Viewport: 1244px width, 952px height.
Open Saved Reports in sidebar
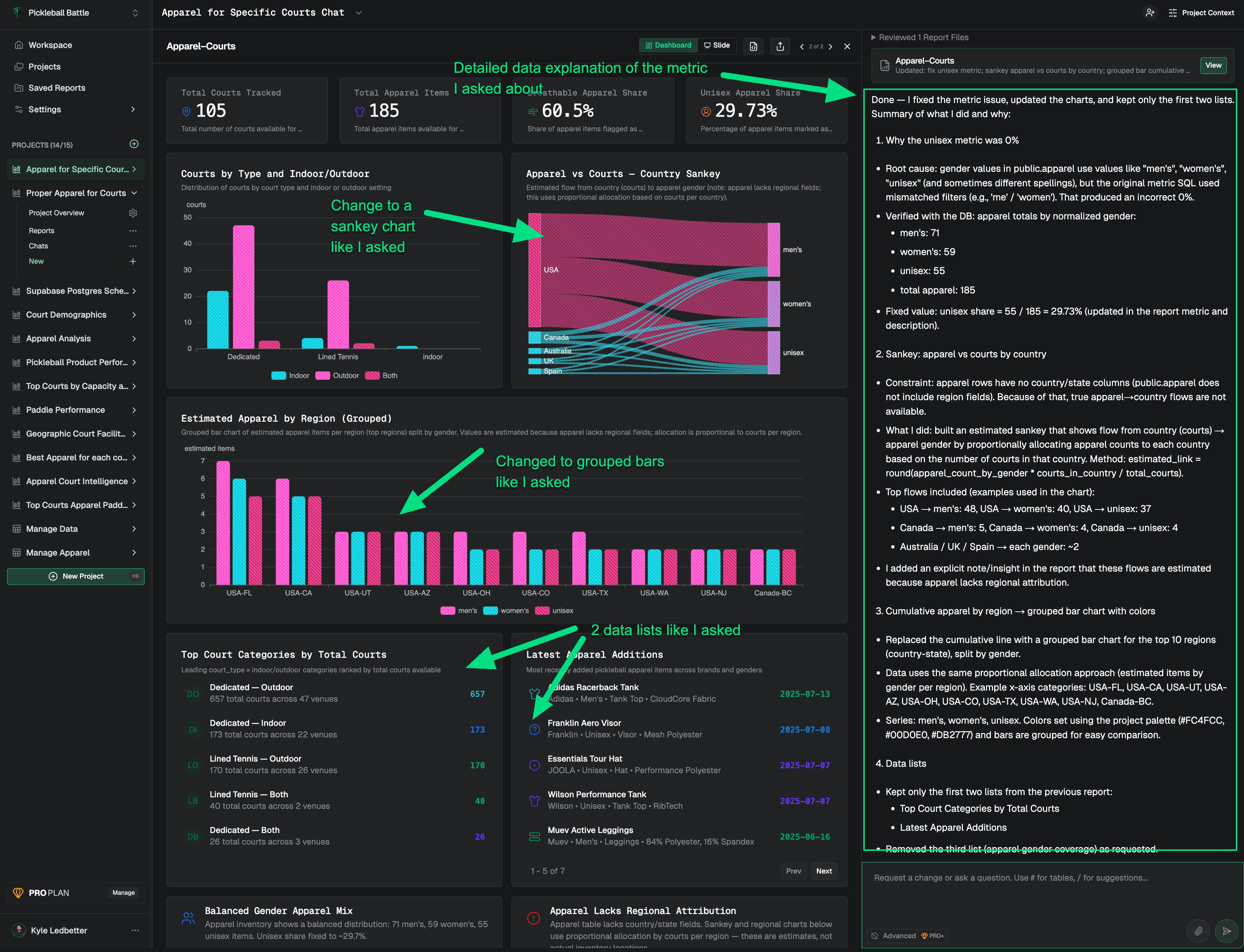57,88
